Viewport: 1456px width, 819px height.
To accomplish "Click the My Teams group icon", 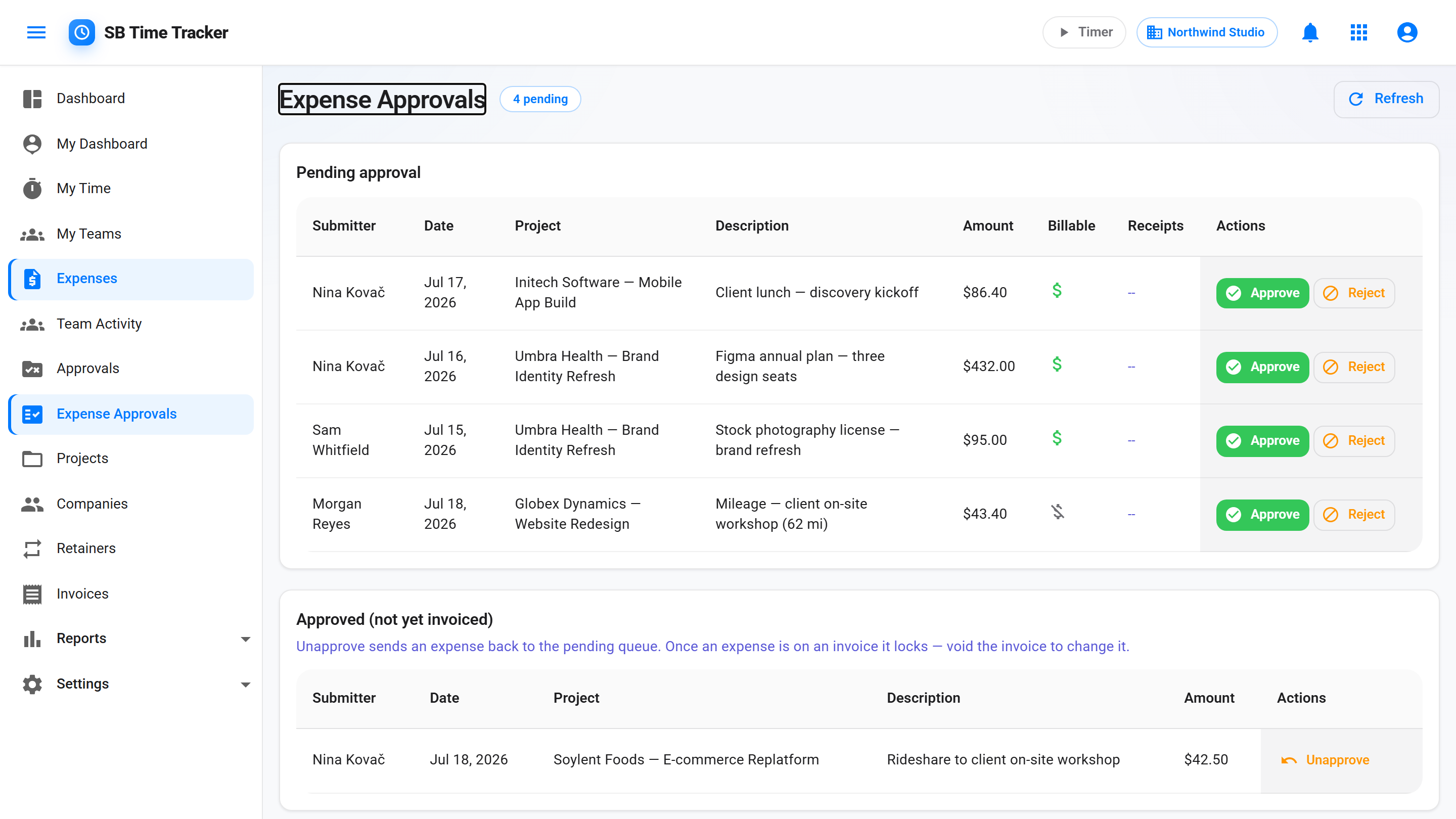I will tap(32, 234).
